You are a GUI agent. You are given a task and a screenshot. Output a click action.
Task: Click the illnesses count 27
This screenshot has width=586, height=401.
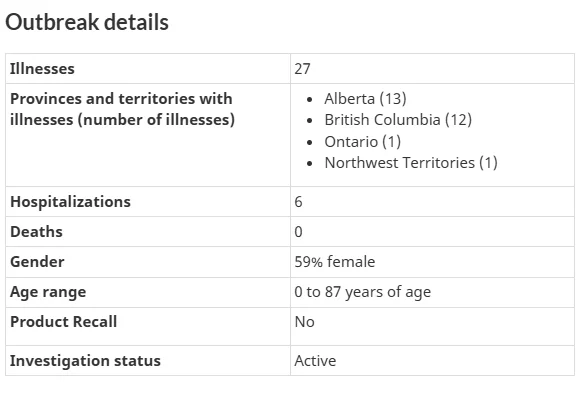302,69
